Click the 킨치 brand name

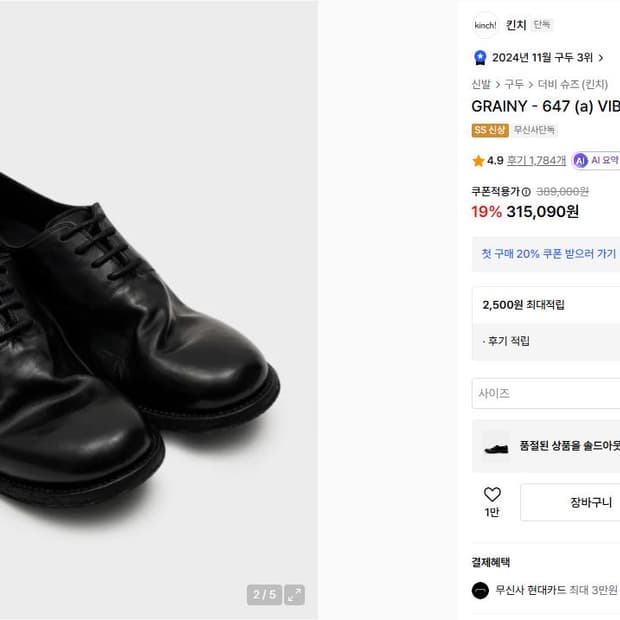[516, 25]
